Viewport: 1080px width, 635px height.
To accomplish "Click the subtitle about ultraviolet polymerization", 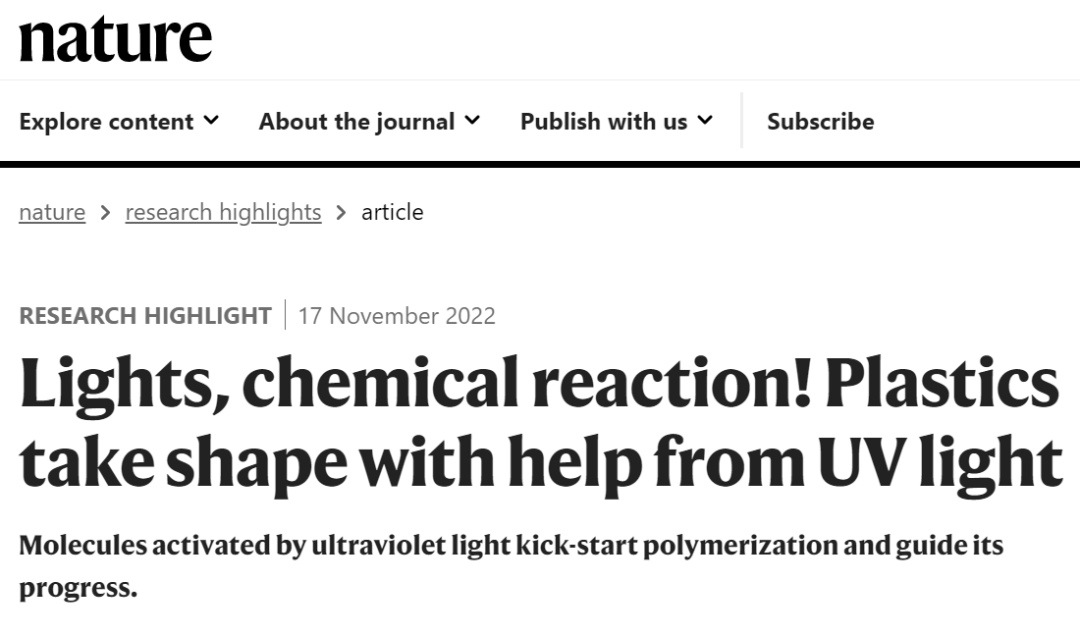I will coord(511,566).
